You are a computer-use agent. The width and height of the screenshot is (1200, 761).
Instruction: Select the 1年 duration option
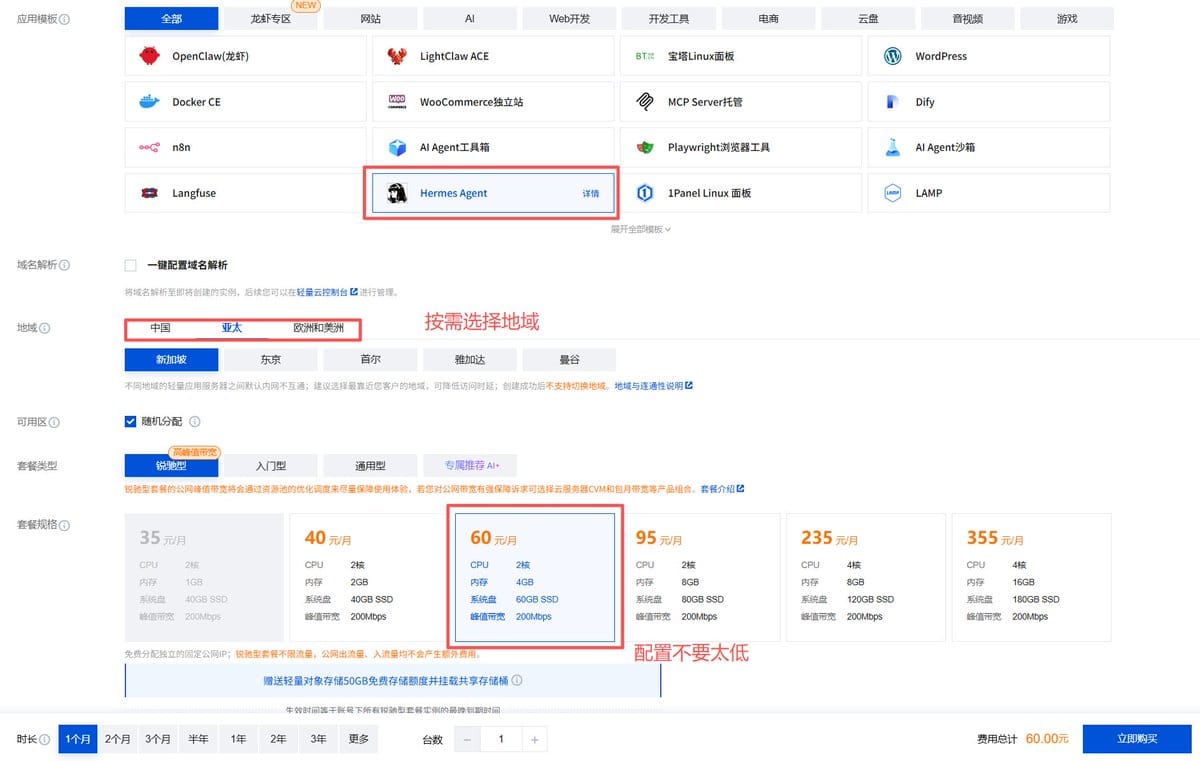[x=238, y=739]
